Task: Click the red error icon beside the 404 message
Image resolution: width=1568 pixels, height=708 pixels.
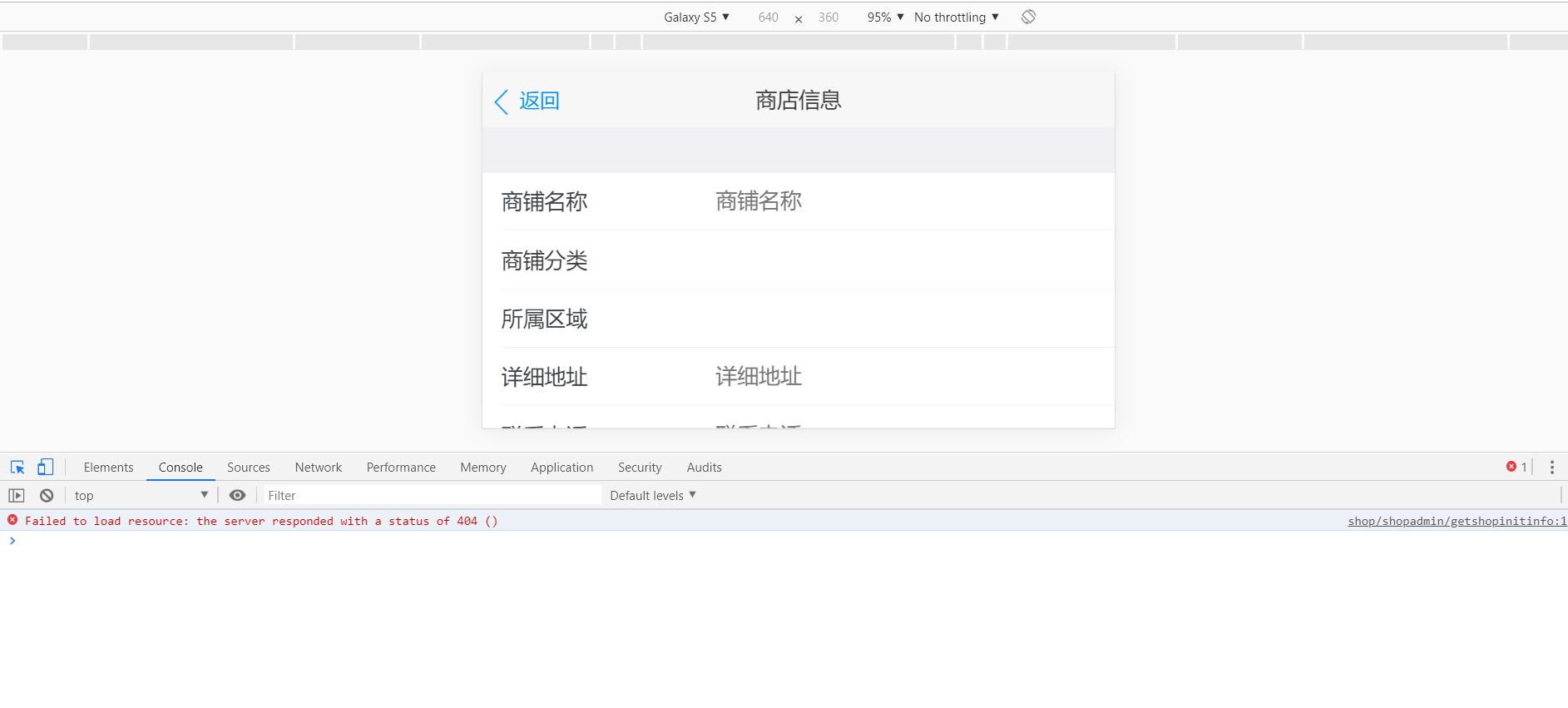Action: 12,521
